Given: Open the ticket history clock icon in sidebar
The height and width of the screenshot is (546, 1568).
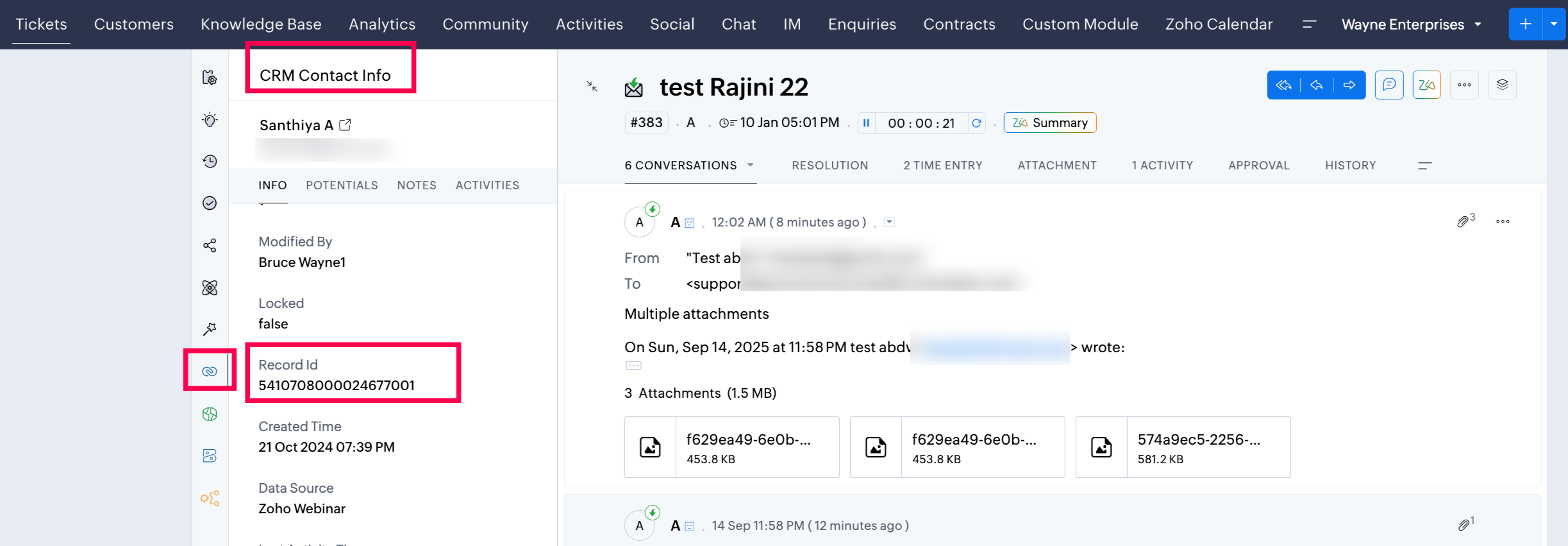Looking at the screenshot, I should point(210,161).
